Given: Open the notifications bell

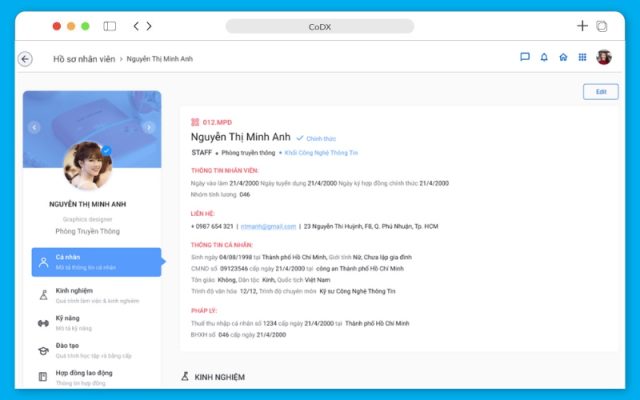Looking at the screenshot, I should (x=544, y=57).
